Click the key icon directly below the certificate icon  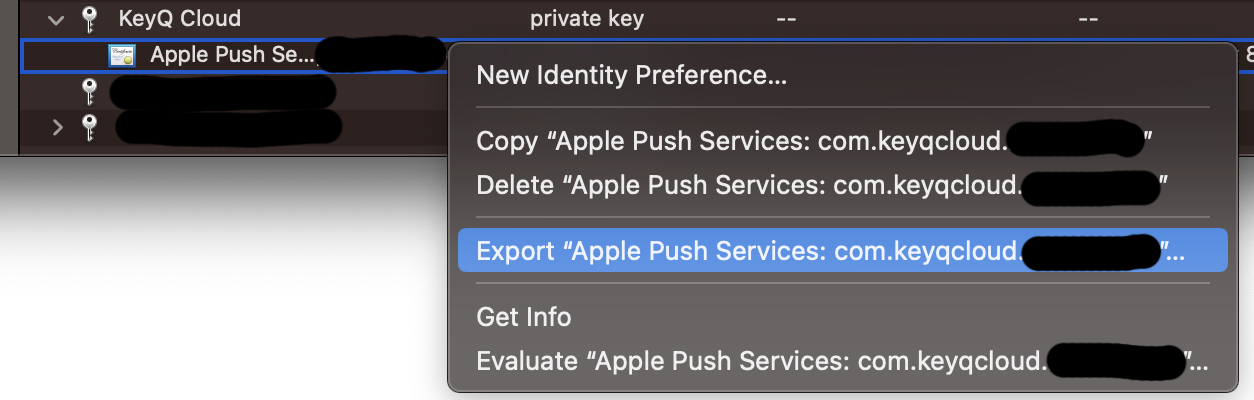tap(89, 92)
